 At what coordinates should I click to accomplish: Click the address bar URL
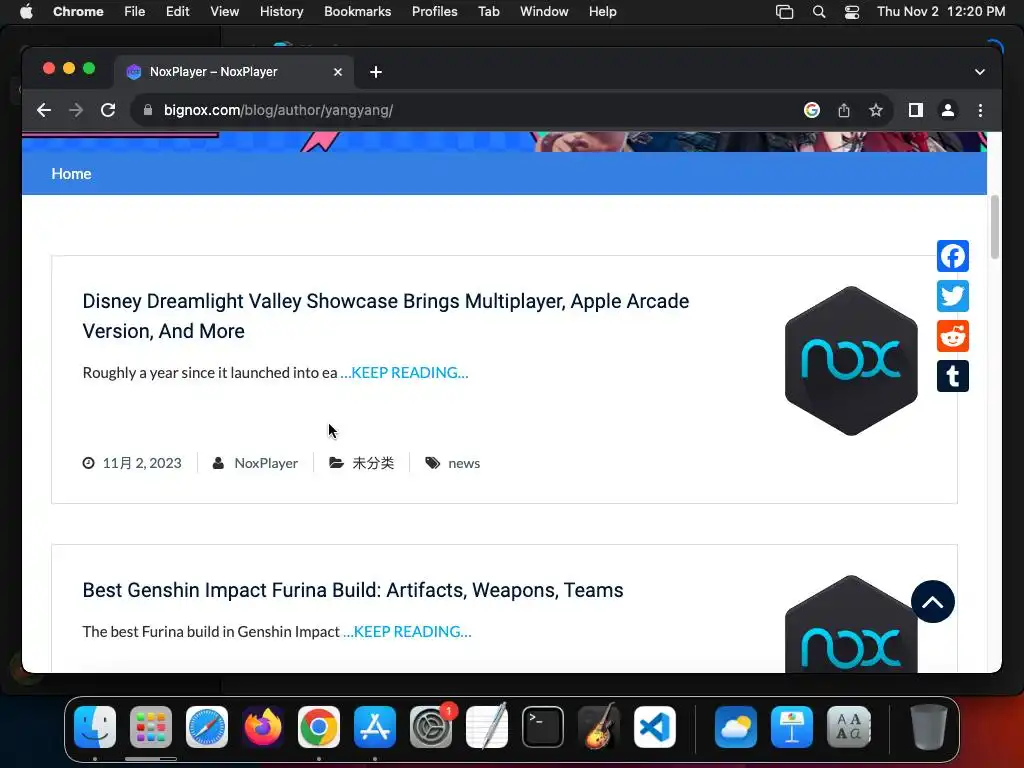click(x=278, y=110)
